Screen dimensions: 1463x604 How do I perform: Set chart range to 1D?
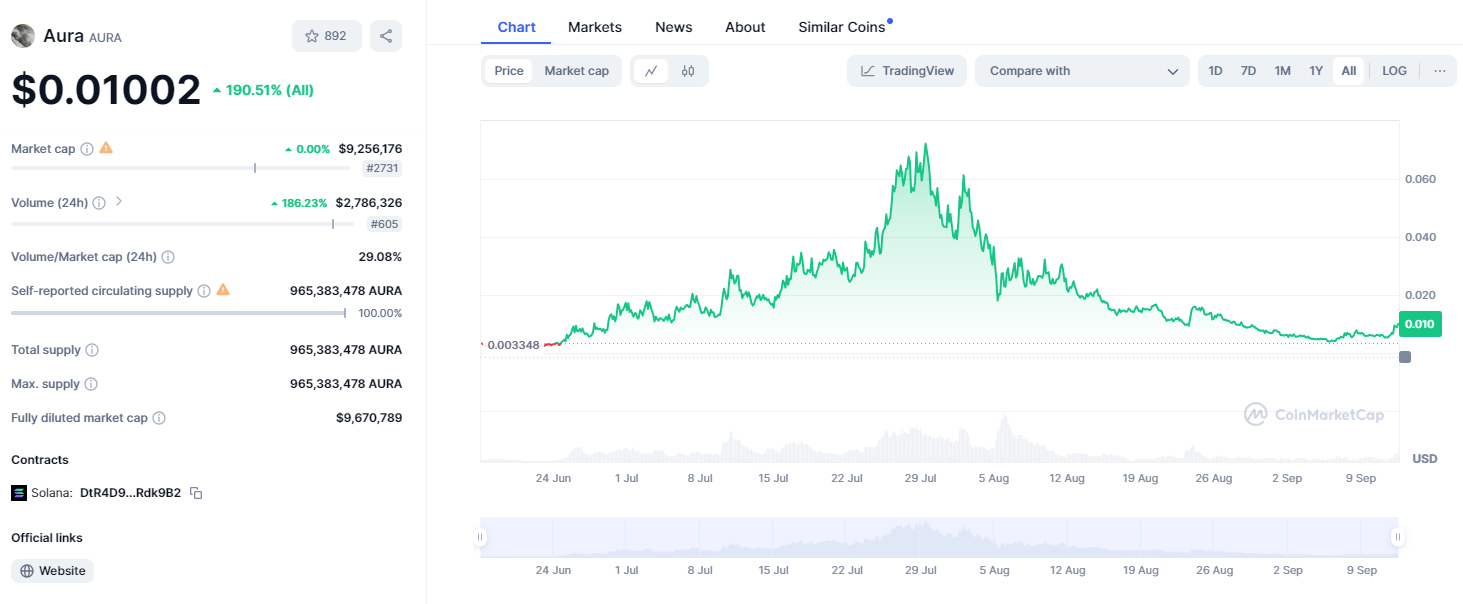(1215, 71)
